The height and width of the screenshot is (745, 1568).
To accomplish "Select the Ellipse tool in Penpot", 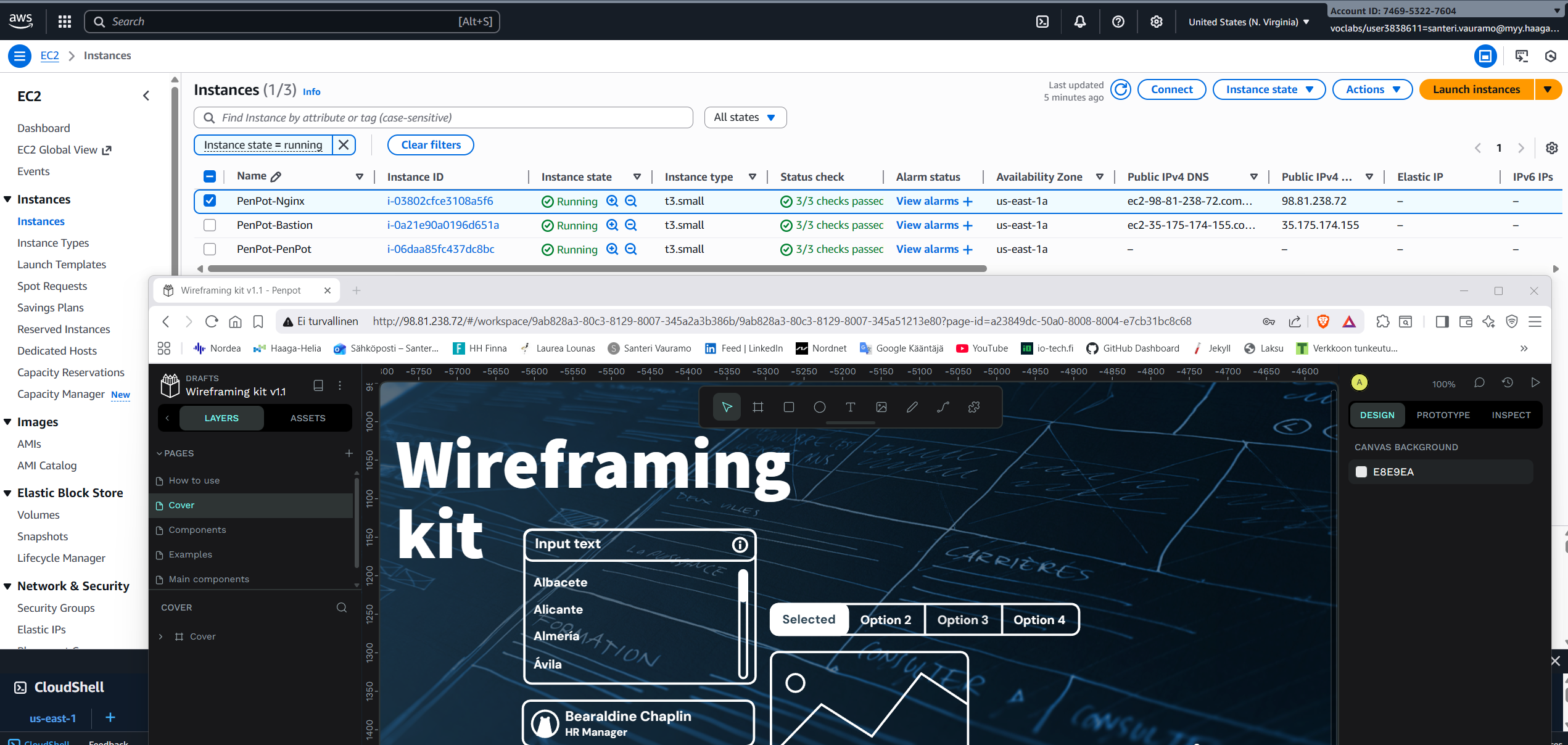I will point(819,407).
